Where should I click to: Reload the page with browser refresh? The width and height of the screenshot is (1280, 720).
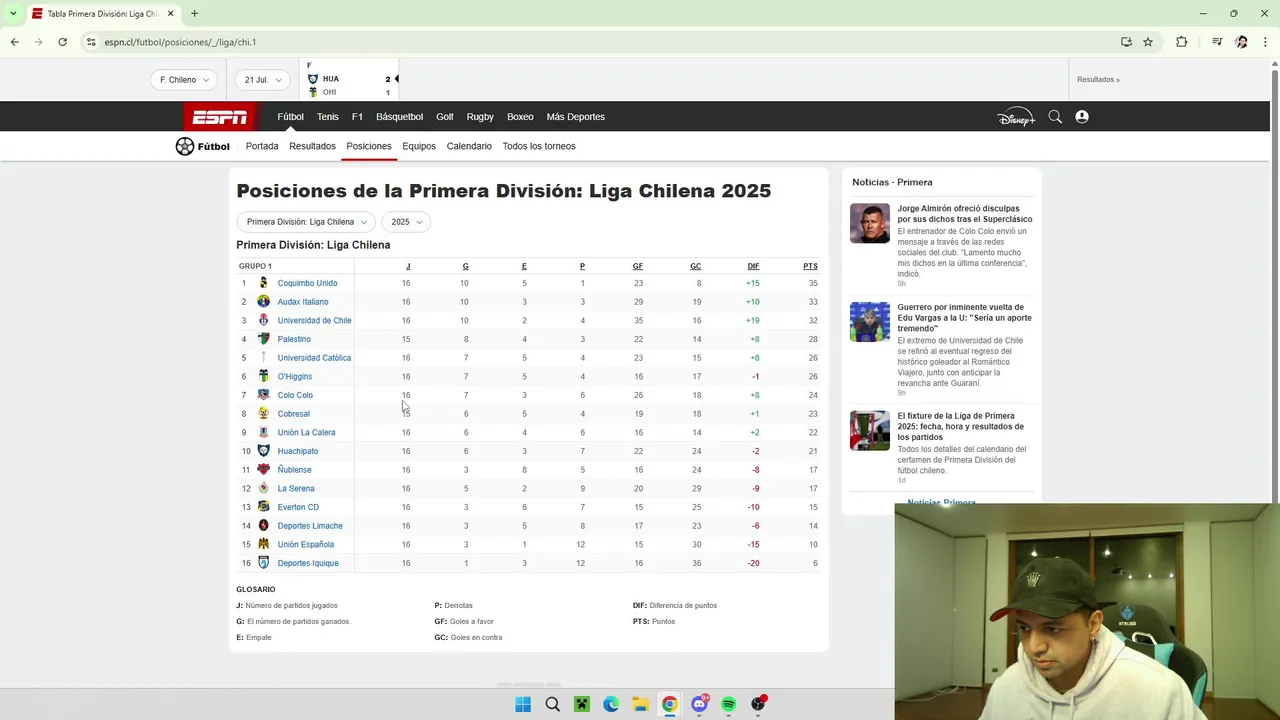pos(62,42)
